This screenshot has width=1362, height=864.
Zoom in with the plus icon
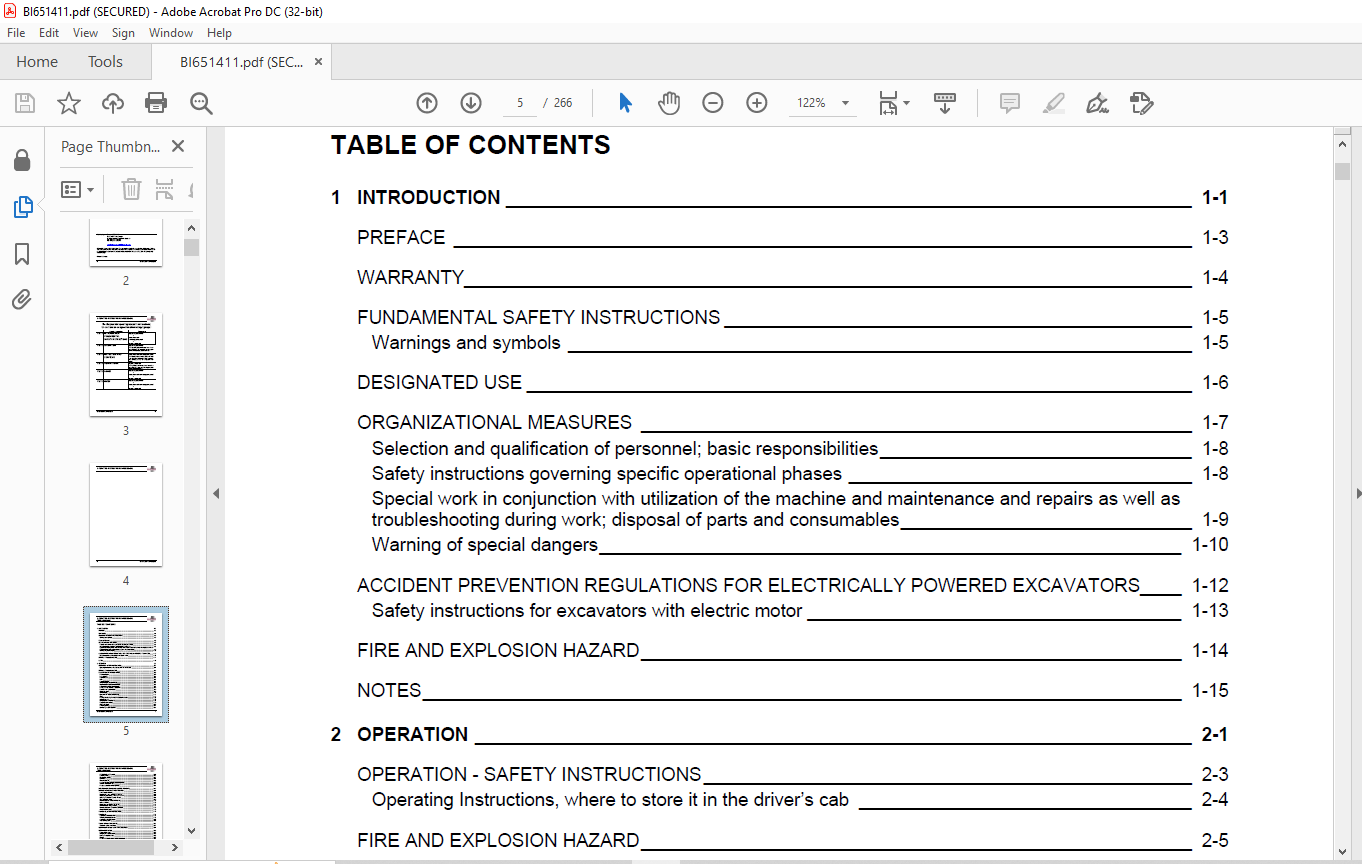757,103
